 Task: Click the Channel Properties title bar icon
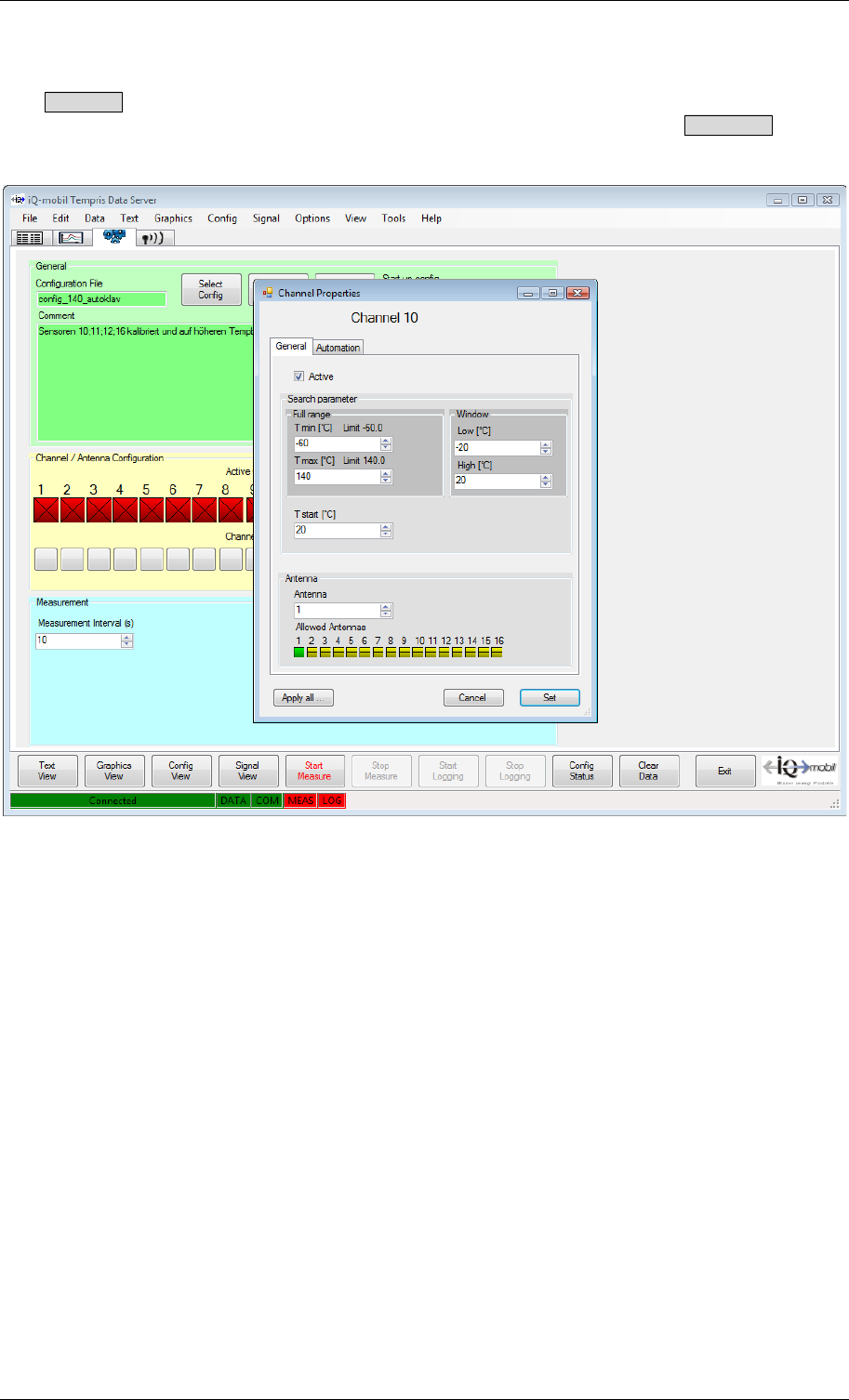click(x=267, y=293)
